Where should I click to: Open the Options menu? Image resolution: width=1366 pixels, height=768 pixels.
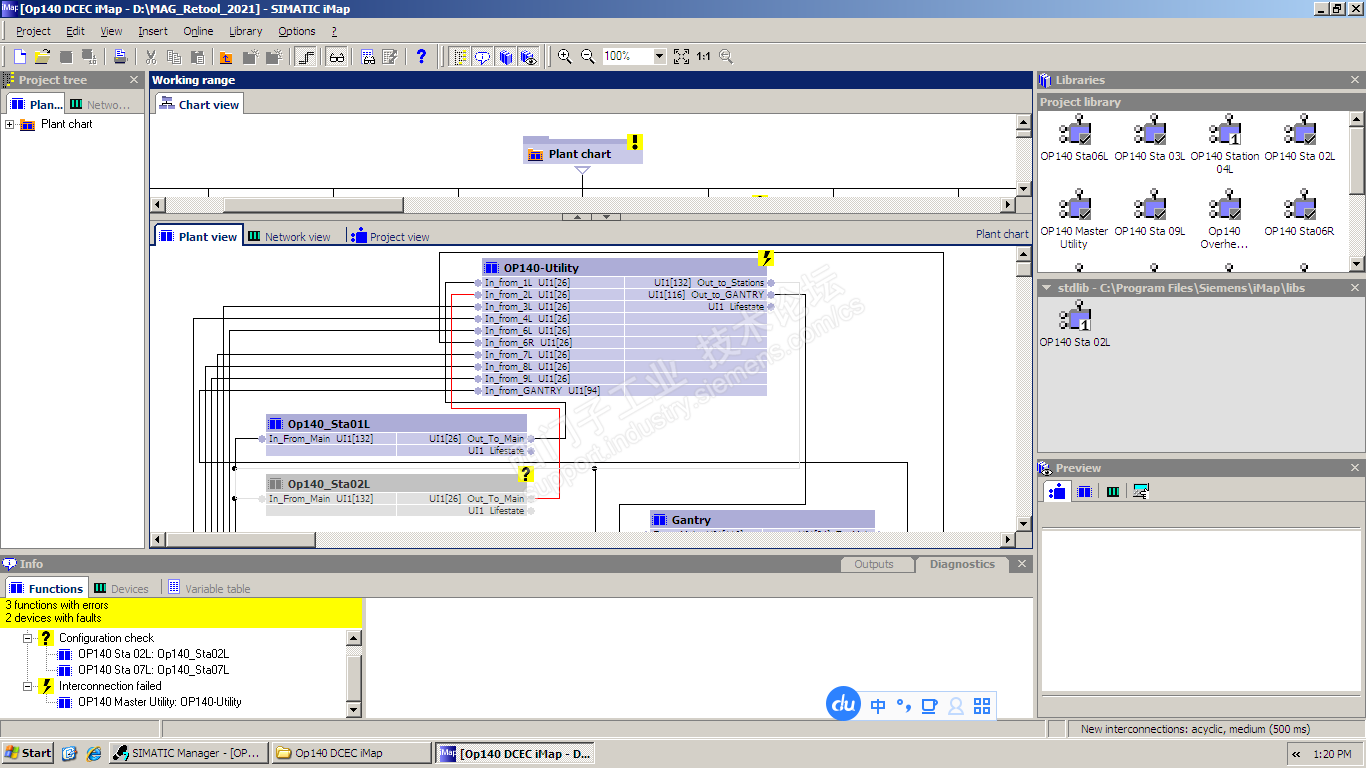coord(297,31)
